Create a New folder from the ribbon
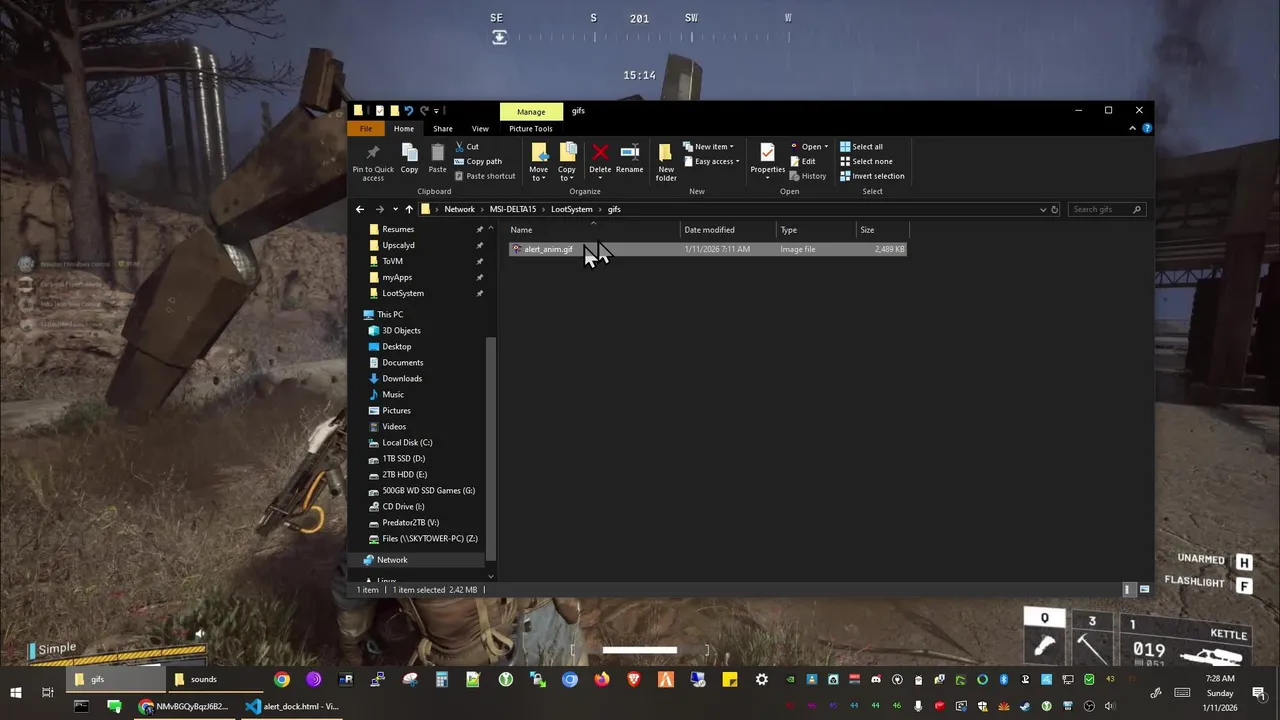The image size is (1280, 720). [666, 162]
